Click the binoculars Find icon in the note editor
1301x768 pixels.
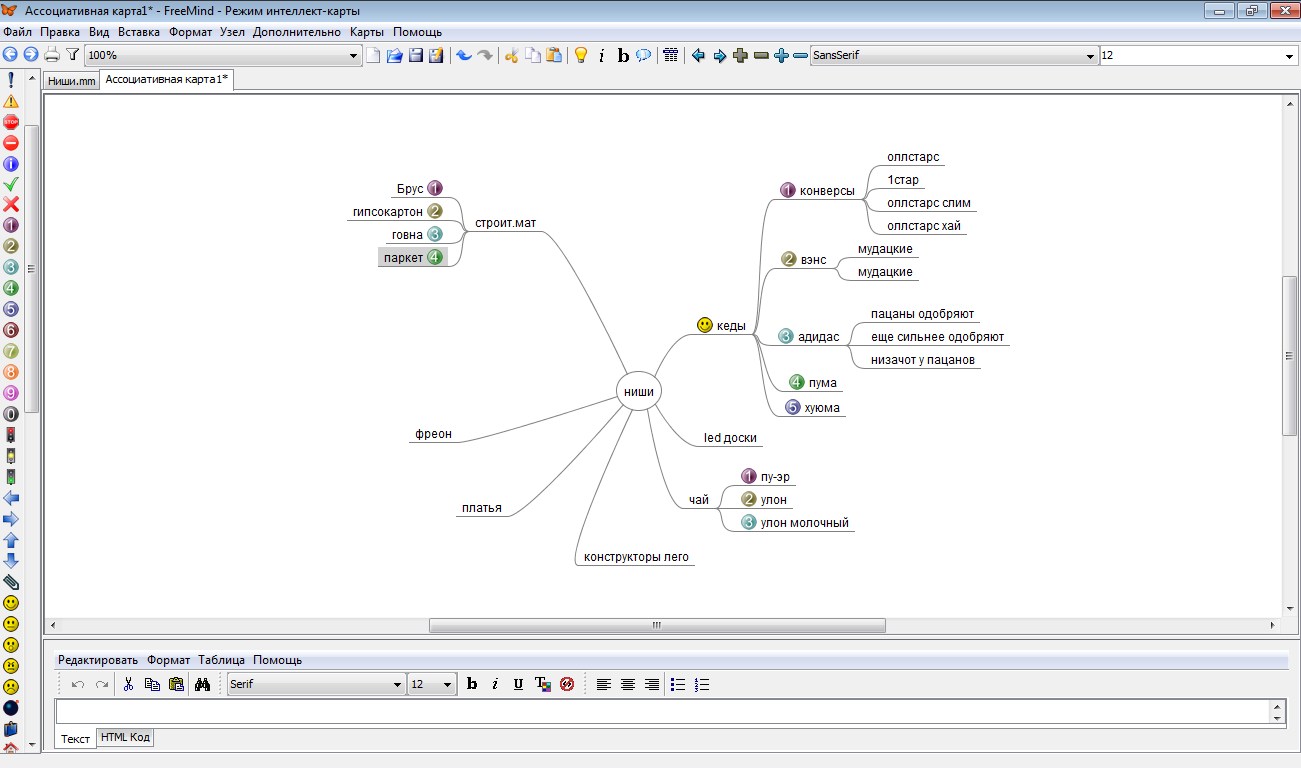pyautogui.click(x=202, y=684)
